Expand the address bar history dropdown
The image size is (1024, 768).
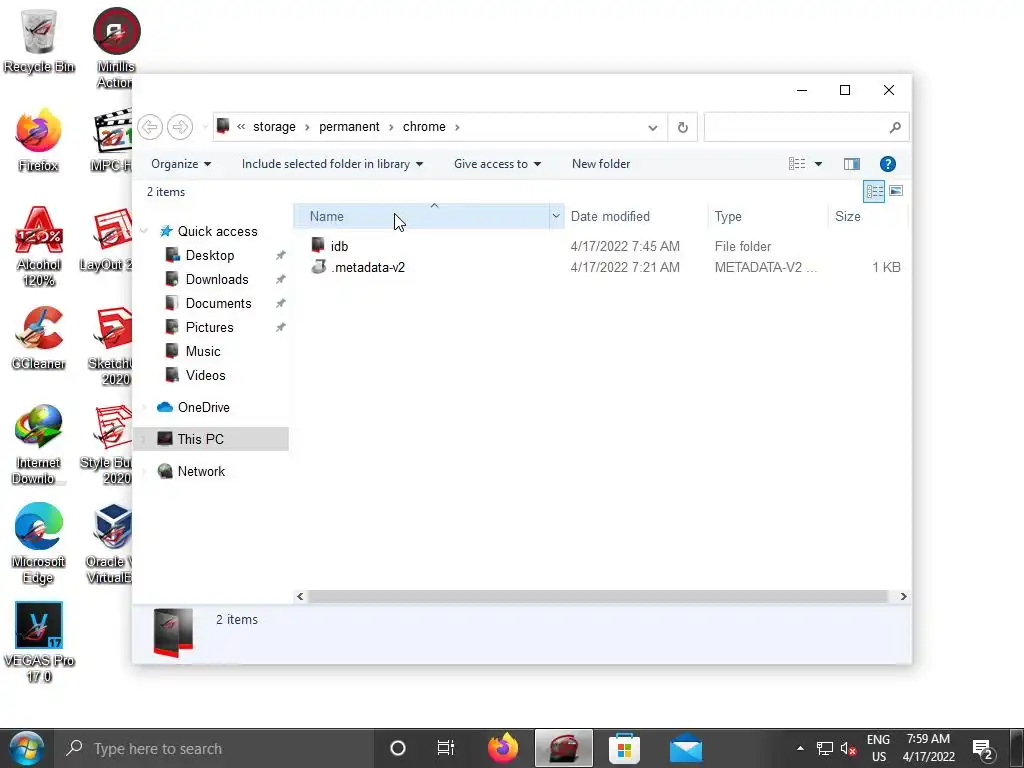[x=652, y=127]
